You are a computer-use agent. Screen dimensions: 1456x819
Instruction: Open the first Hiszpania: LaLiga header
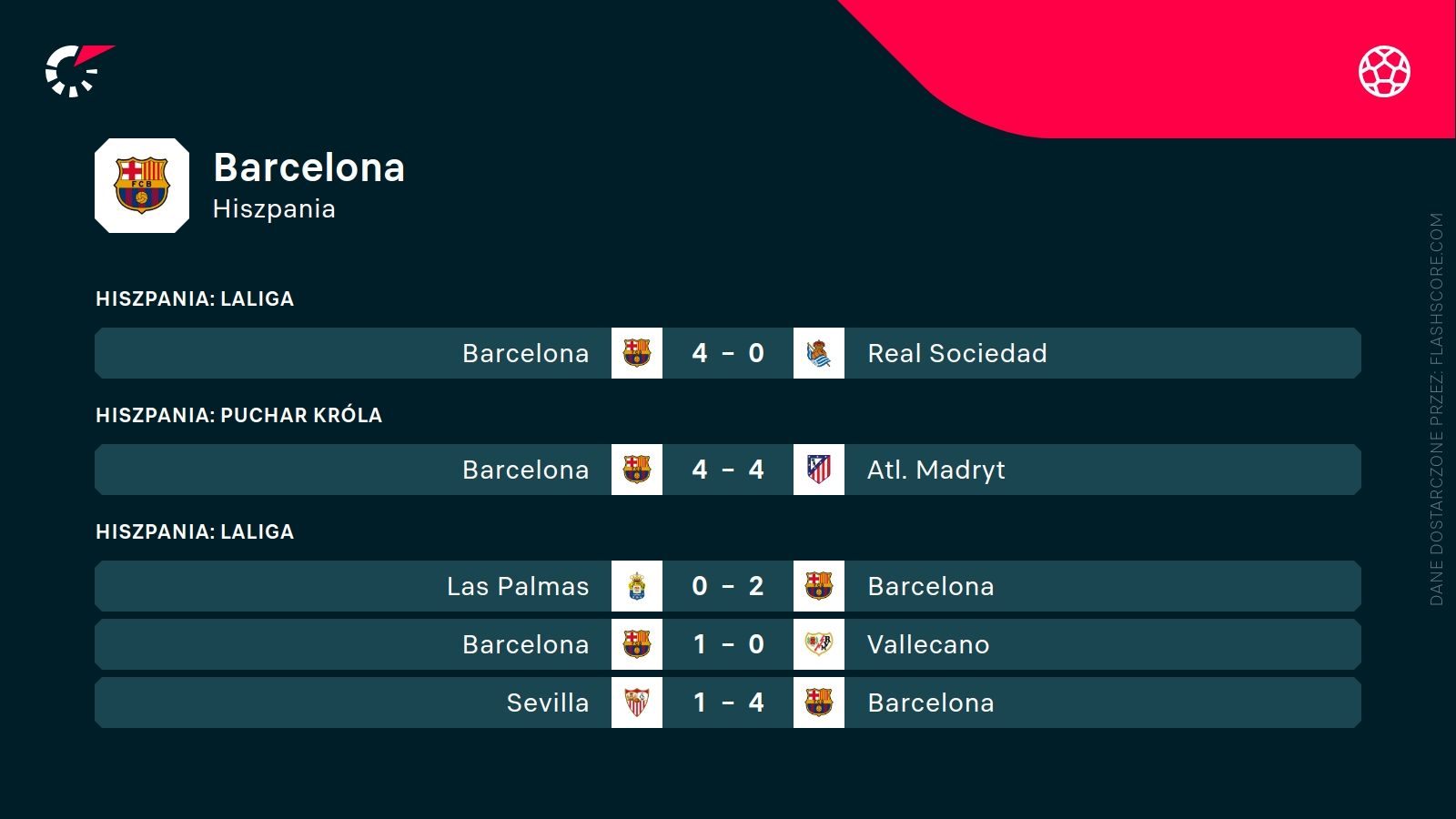(195, 298)
